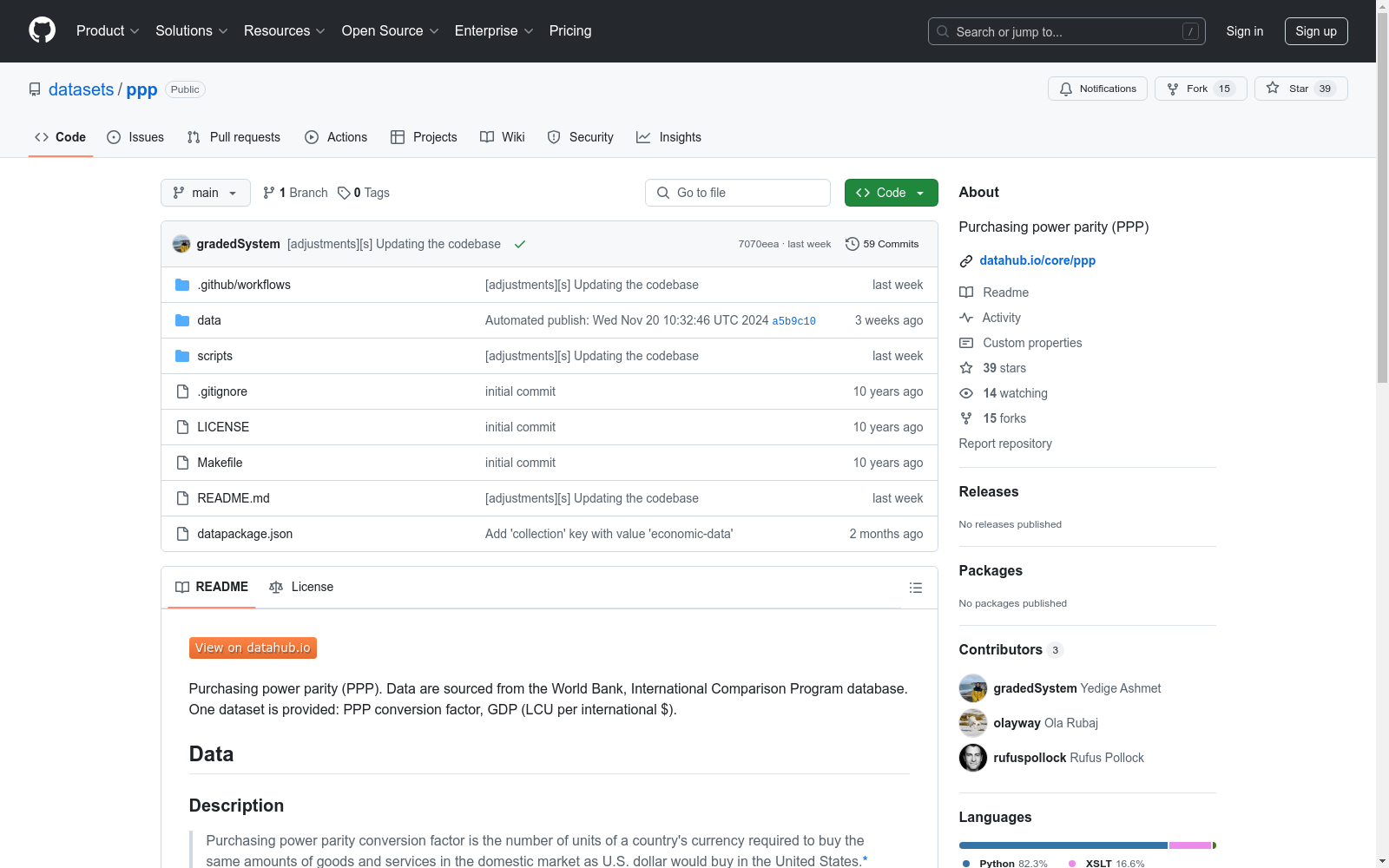Click the repository icon beside datasets
This screenshot has width=1389, height=868.
click(x=35, y=89)
